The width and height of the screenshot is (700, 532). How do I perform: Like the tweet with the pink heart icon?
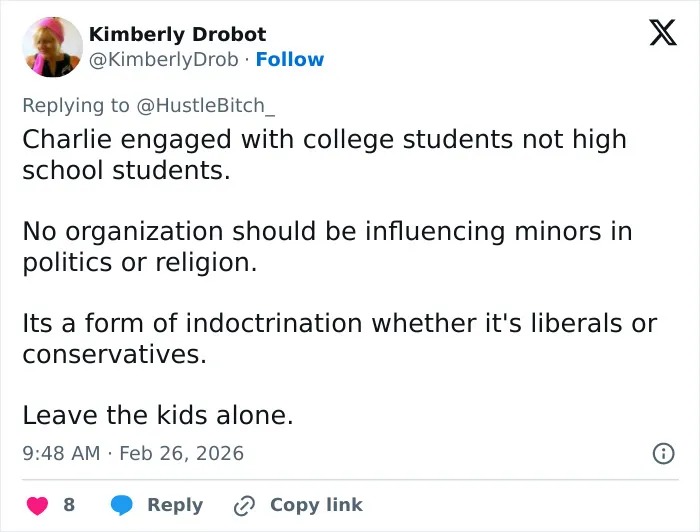(38, 505)
